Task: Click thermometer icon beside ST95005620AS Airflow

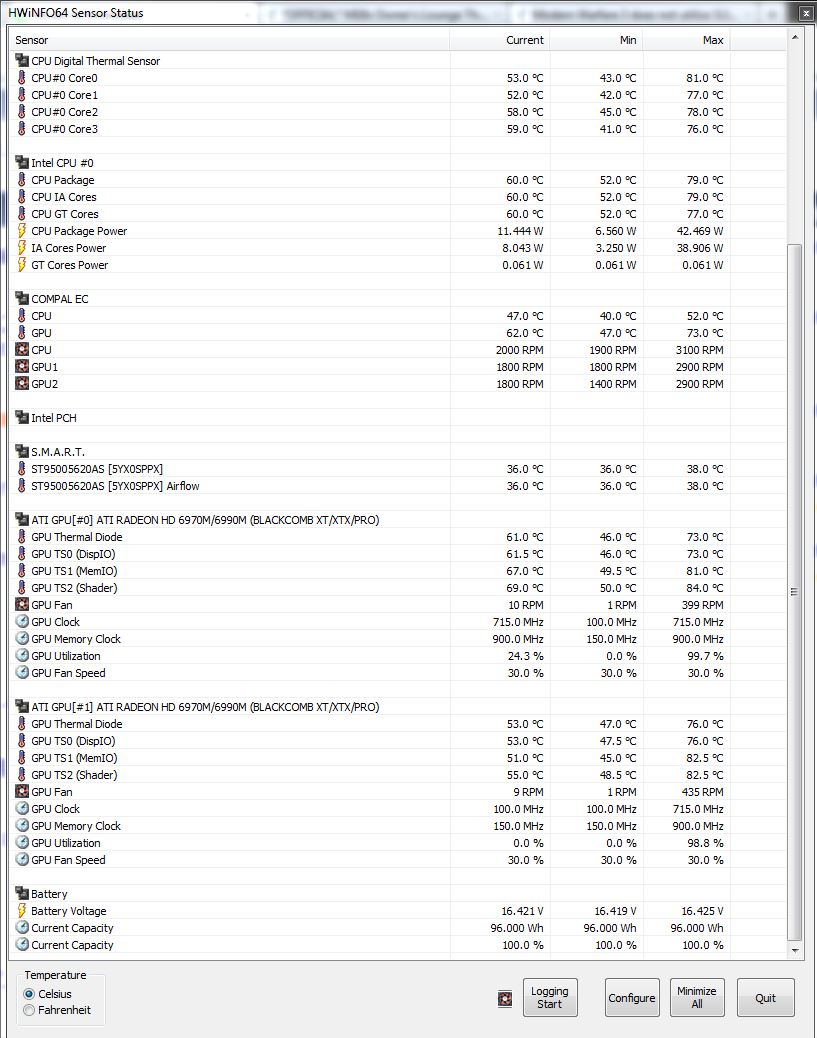Action: [22, 485]
